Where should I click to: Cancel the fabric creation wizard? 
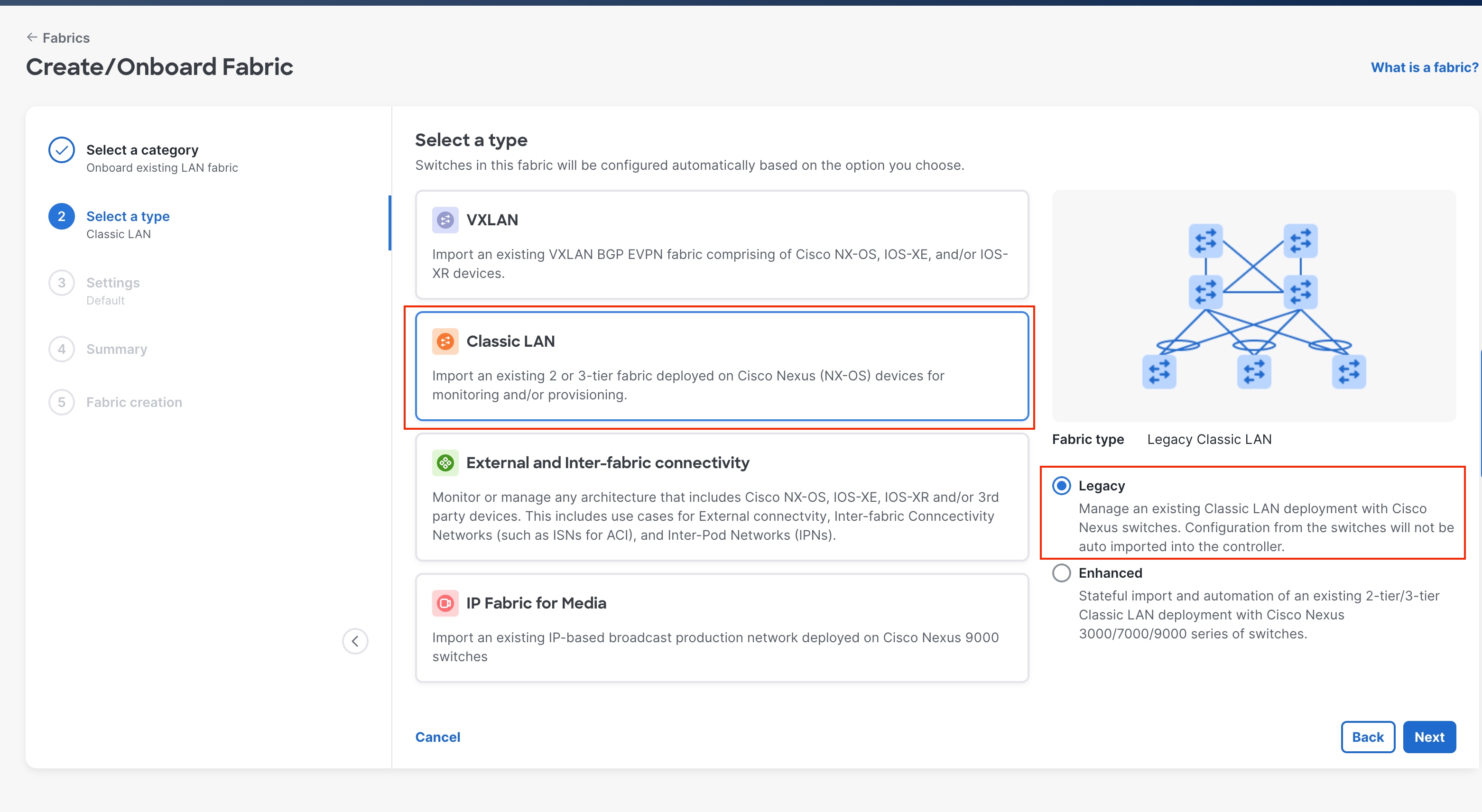coord(437,737)
